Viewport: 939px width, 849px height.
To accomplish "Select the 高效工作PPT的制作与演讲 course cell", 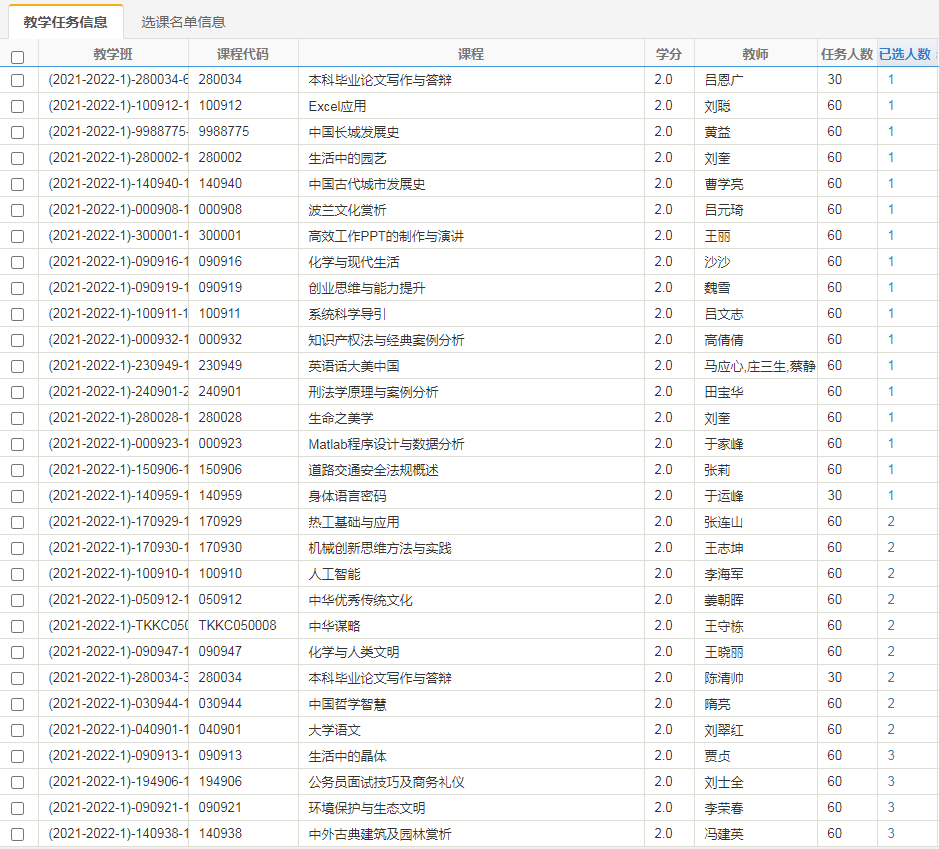I will click(386, 236).
